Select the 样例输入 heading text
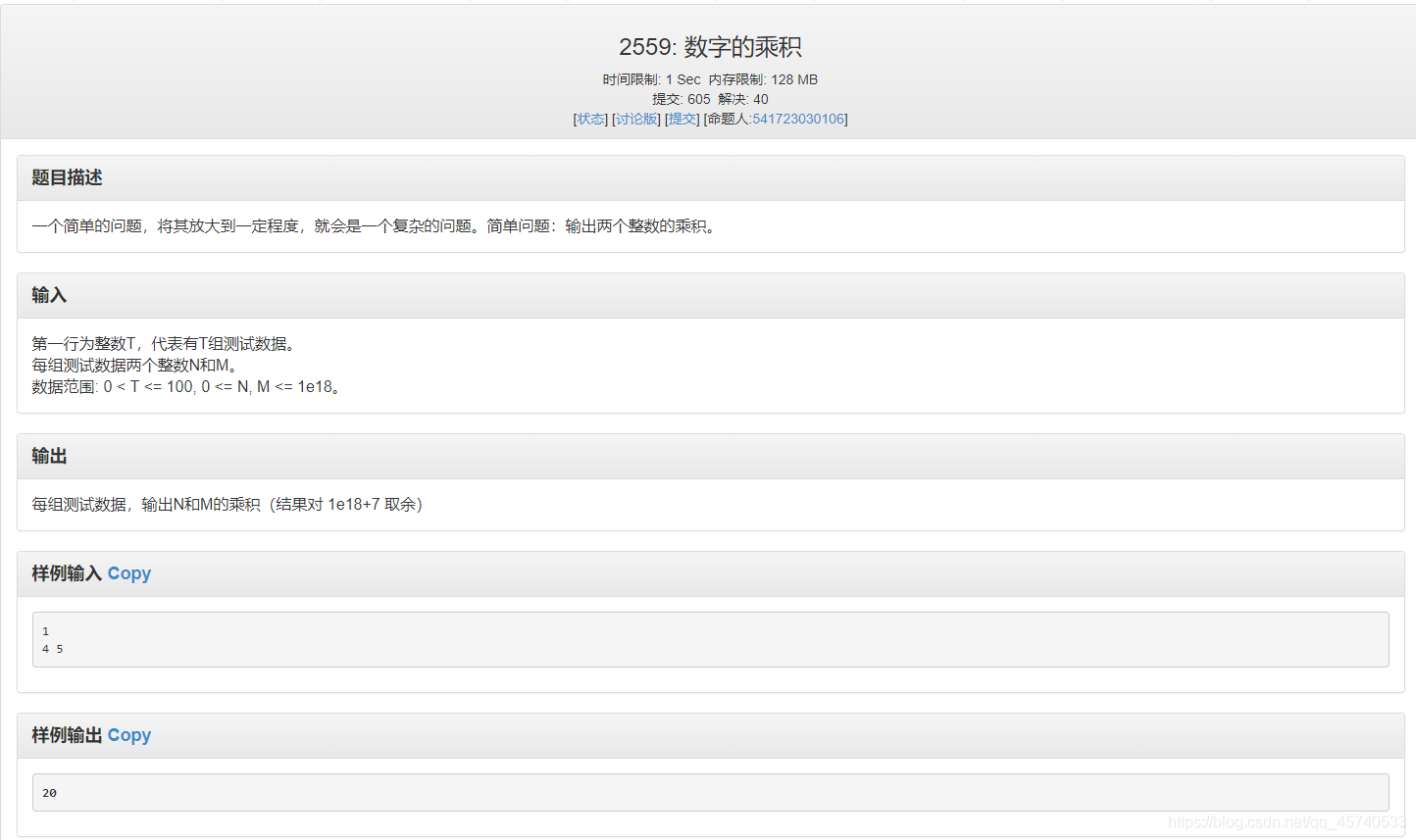The width and height of the screenshot is (1416, 840). tap(67, 573)
